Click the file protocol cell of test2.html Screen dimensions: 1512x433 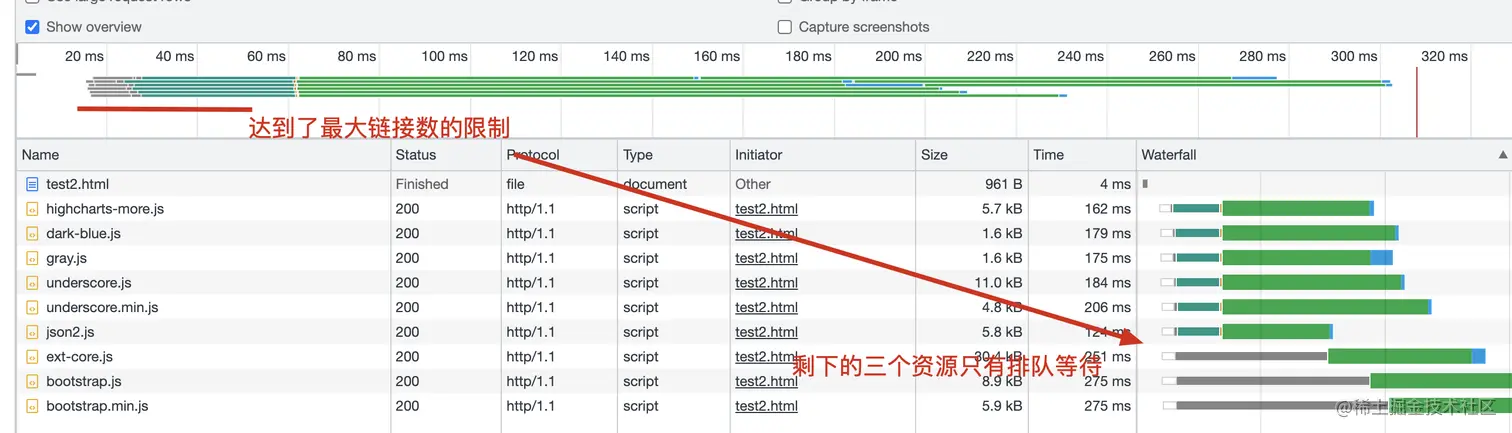click(x=515, y=184)
